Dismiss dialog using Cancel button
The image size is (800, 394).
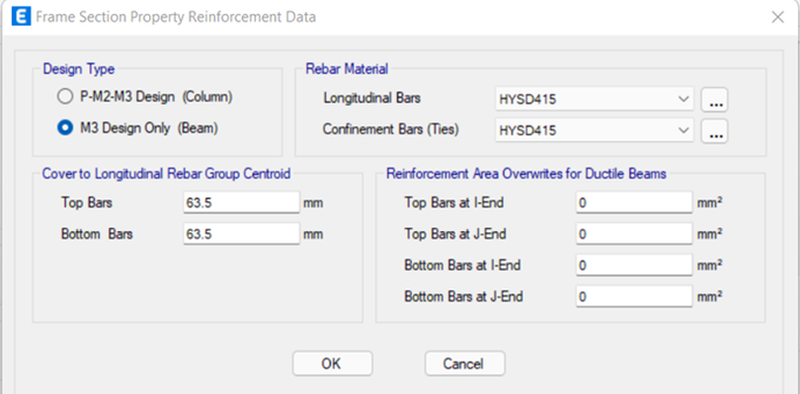coord(465,363)
